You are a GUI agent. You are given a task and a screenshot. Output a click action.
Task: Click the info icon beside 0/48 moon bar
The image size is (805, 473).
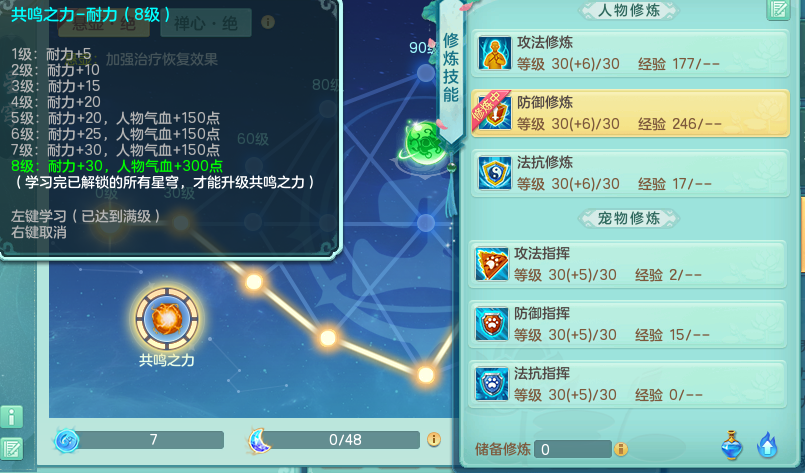pos(434,440)
